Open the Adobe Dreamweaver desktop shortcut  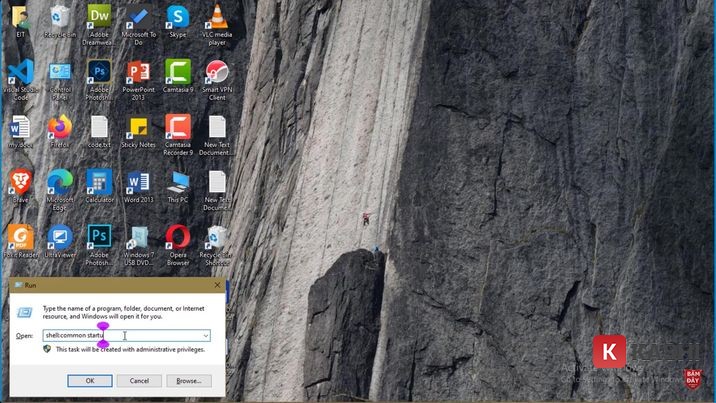tap(99, 17)
